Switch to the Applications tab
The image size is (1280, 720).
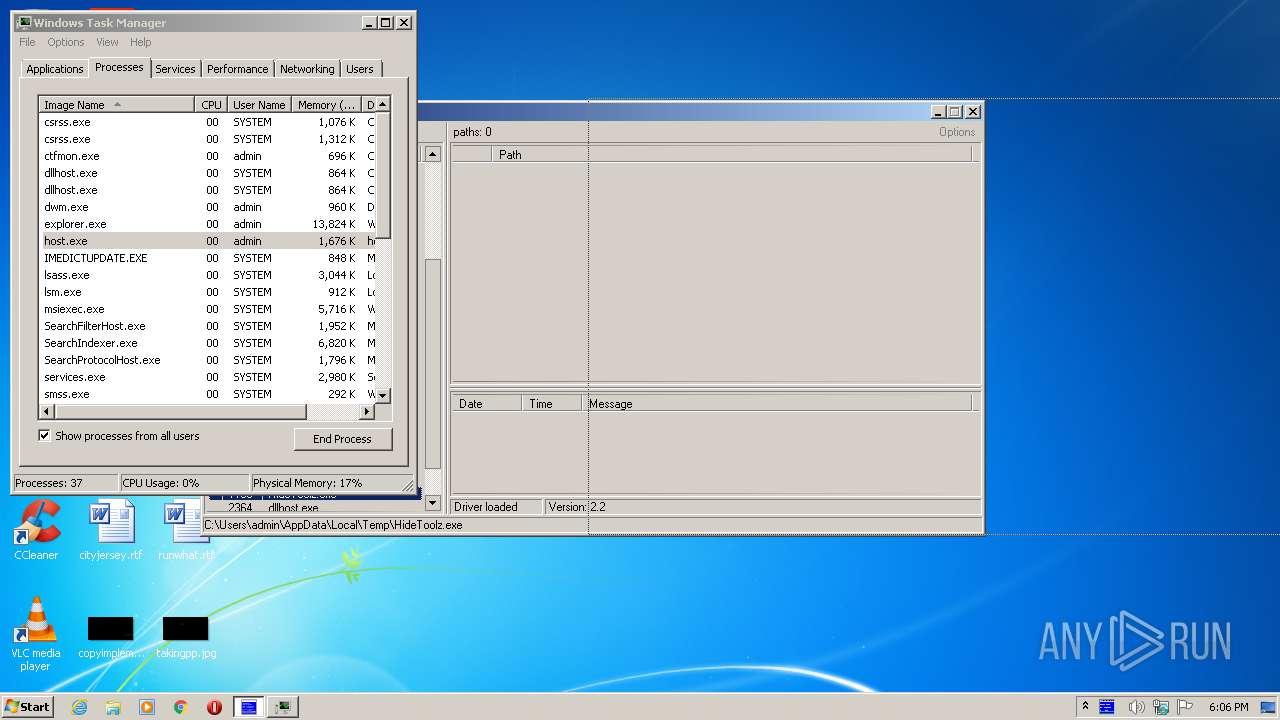tap(54, 69)
